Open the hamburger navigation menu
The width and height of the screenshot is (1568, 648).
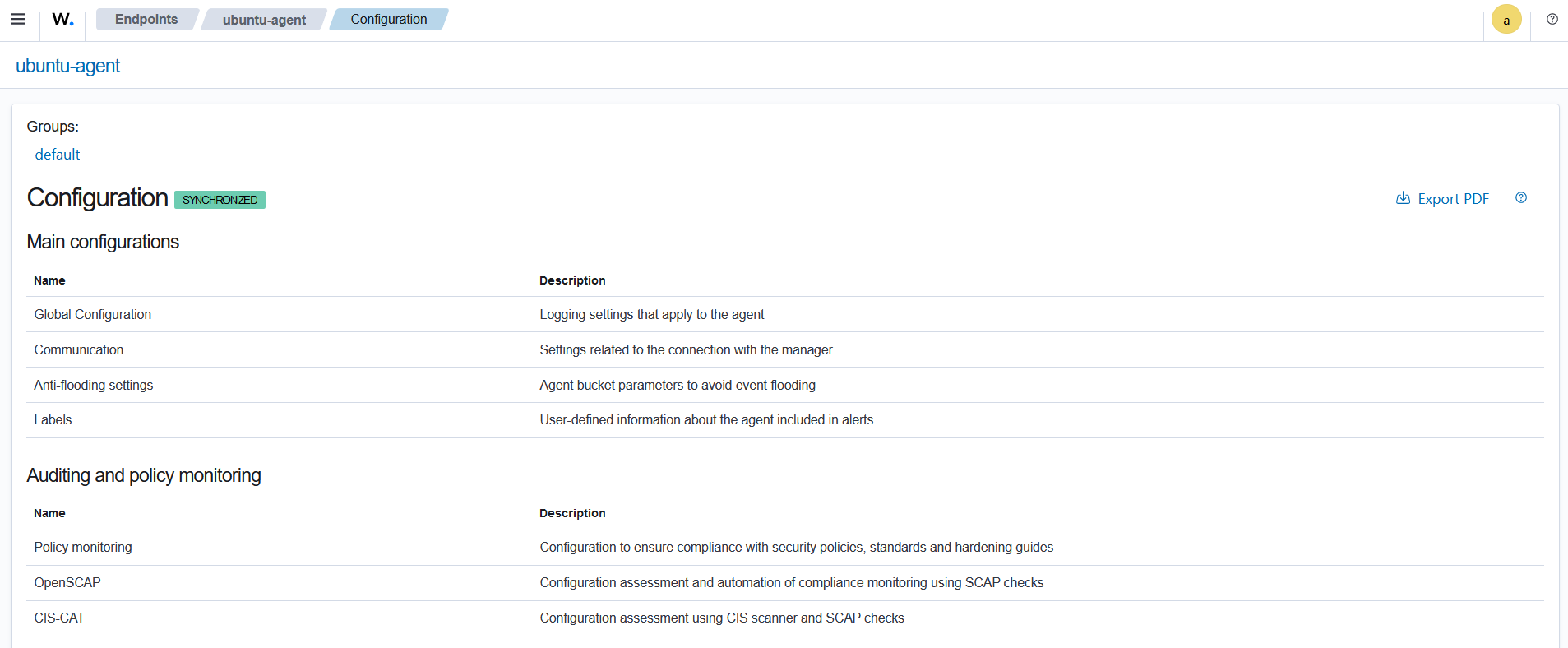[18, 20]
